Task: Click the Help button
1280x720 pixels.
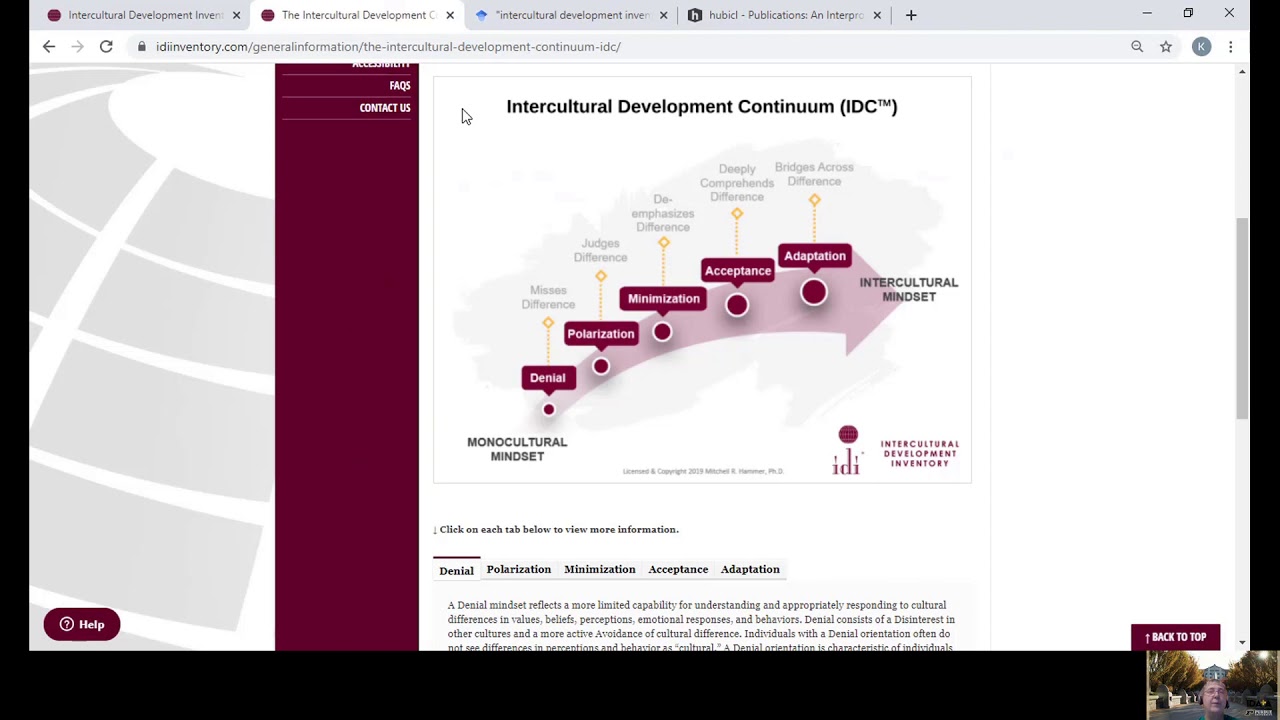Action: (82, 624)
